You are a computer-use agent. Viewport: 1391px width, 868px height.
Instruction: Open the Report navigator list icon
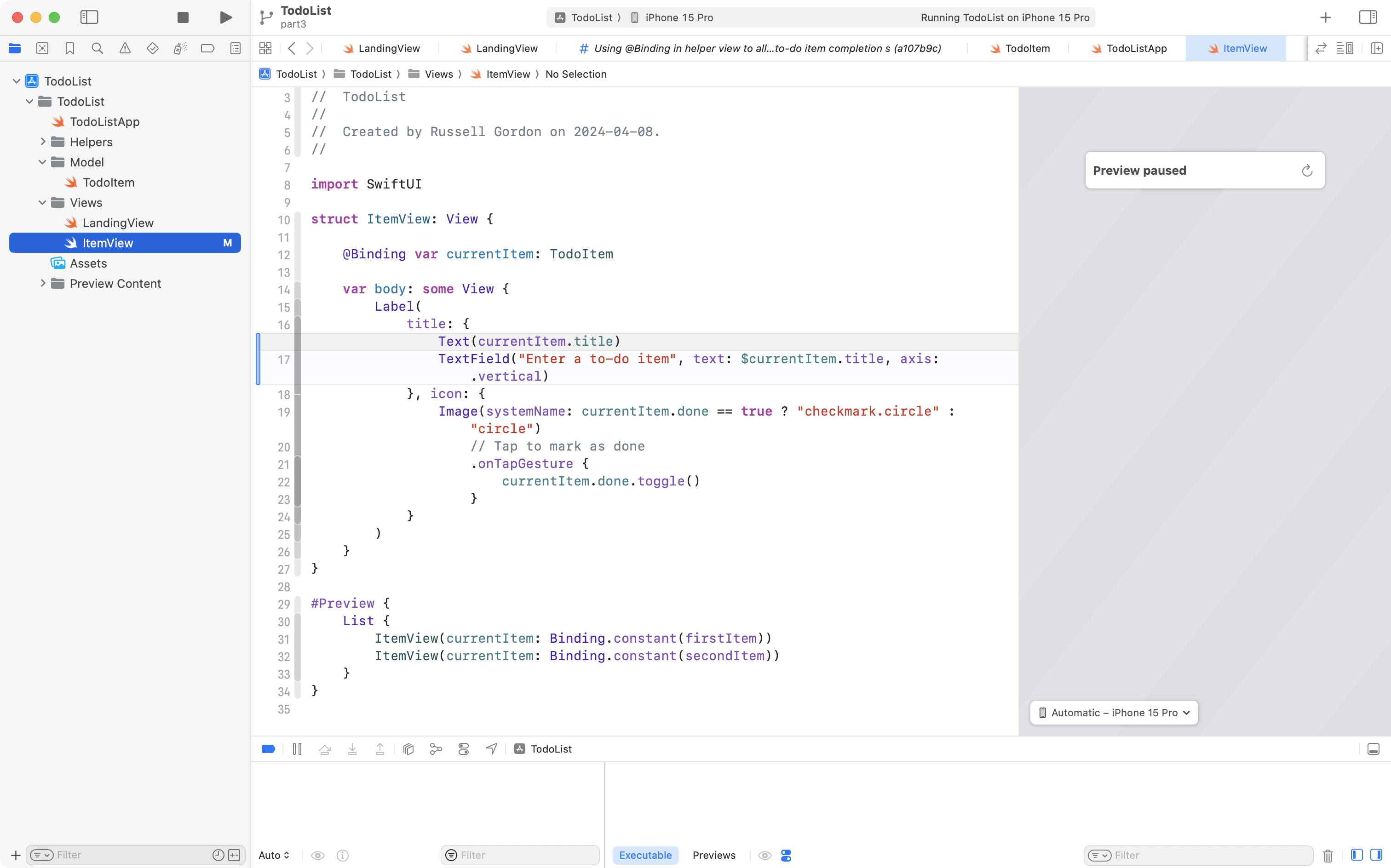coord(236,48)
